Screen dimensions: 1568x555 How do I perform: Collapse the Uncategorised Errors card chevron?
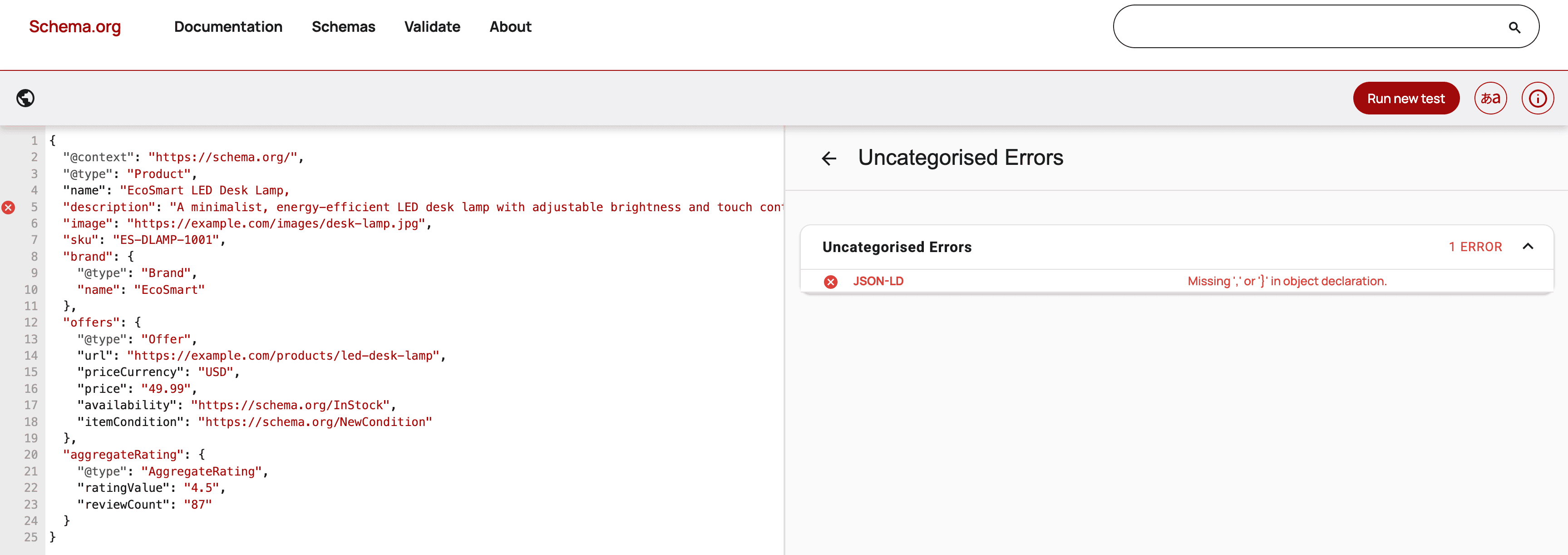pyautogui.click(x=1528, y=247)
